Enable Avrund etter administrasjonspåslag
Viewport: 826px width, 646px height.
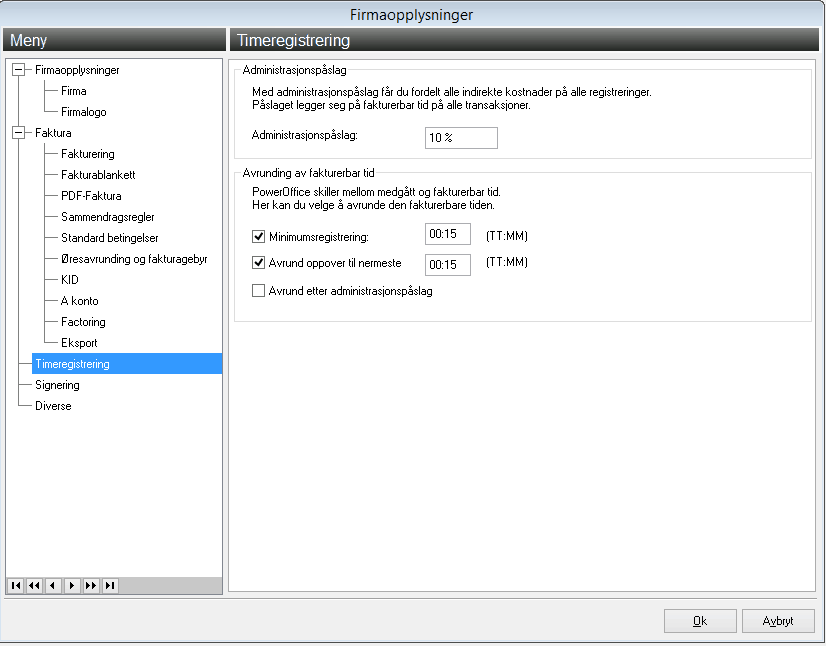(258, 290)
